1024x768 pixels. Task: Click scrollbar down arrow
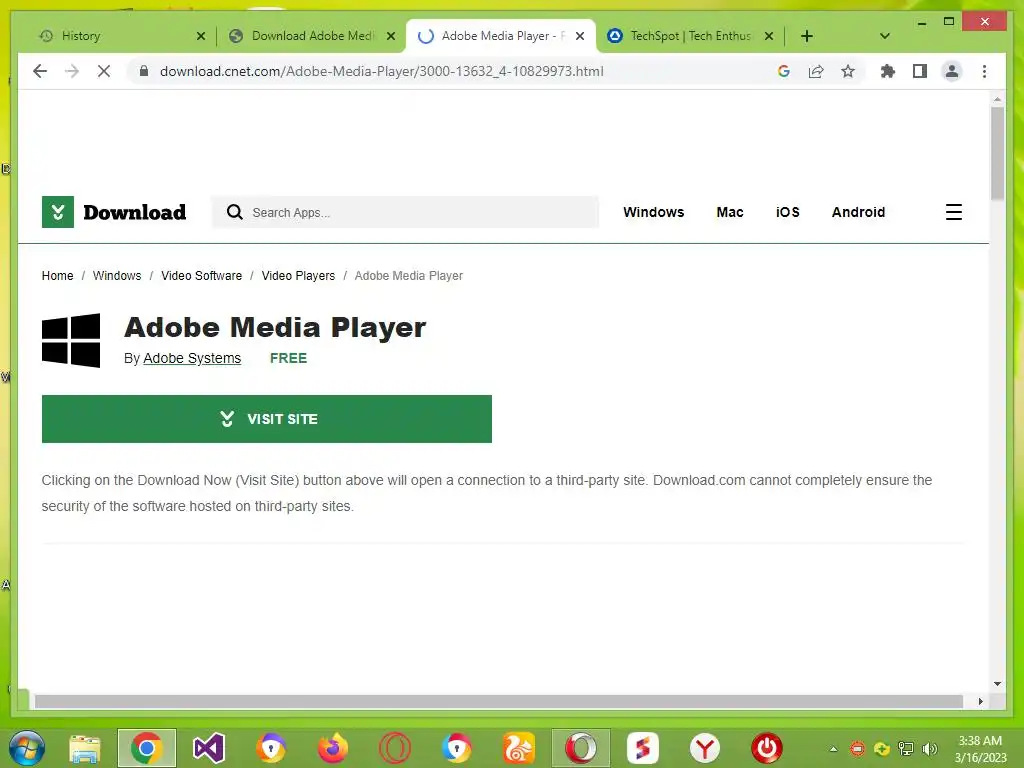coord(997,684)
